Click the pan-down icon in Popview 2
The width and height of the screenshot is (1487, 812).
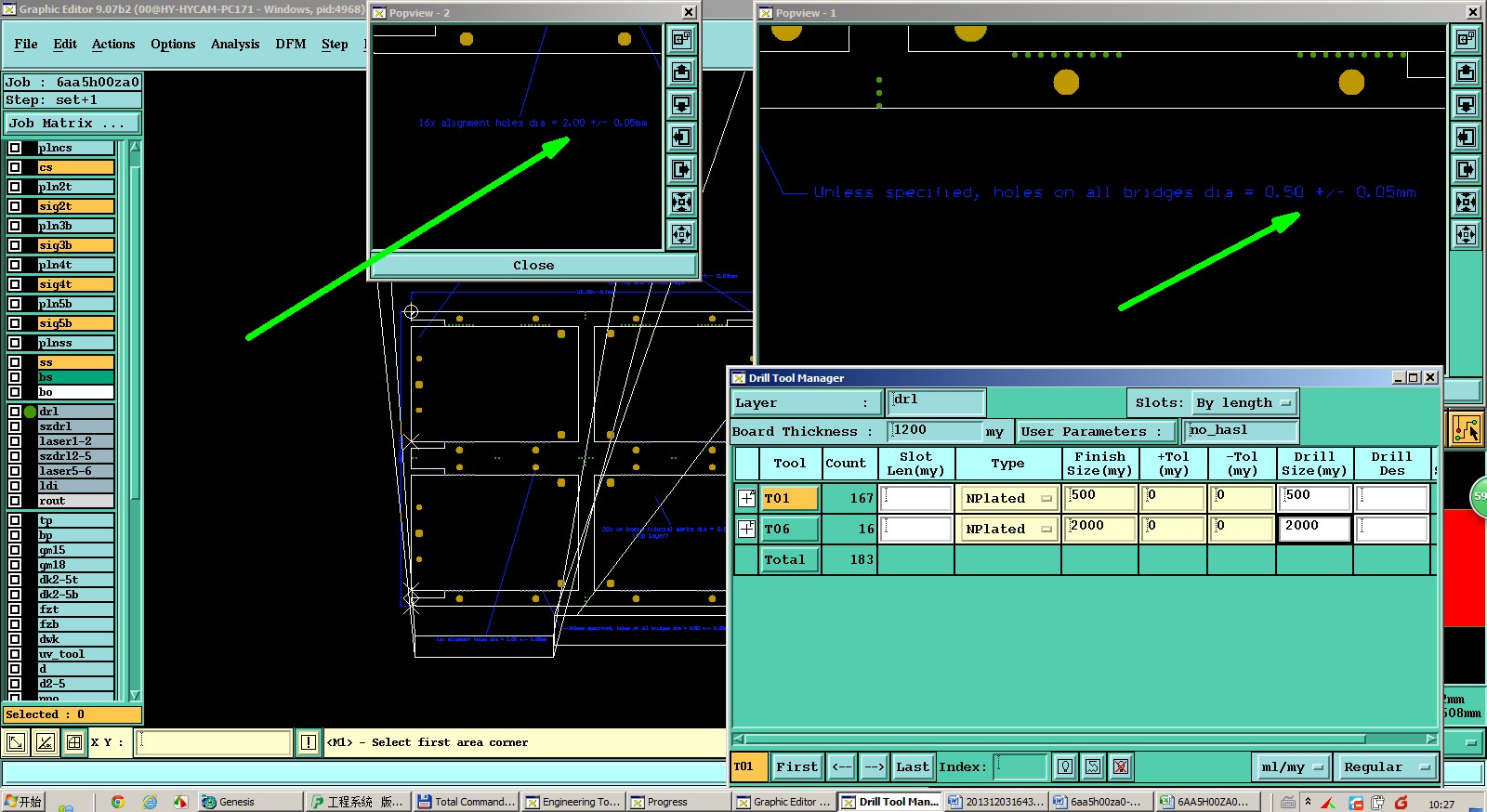tap(681, 104)
